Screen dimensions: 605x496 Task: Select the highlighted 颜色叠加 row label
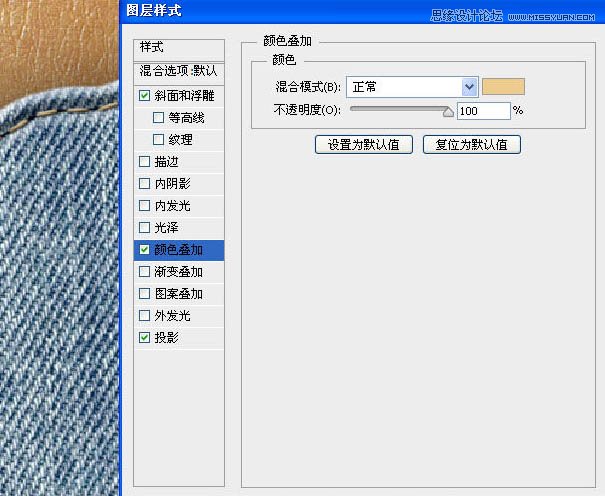click(x=179, y=250)
